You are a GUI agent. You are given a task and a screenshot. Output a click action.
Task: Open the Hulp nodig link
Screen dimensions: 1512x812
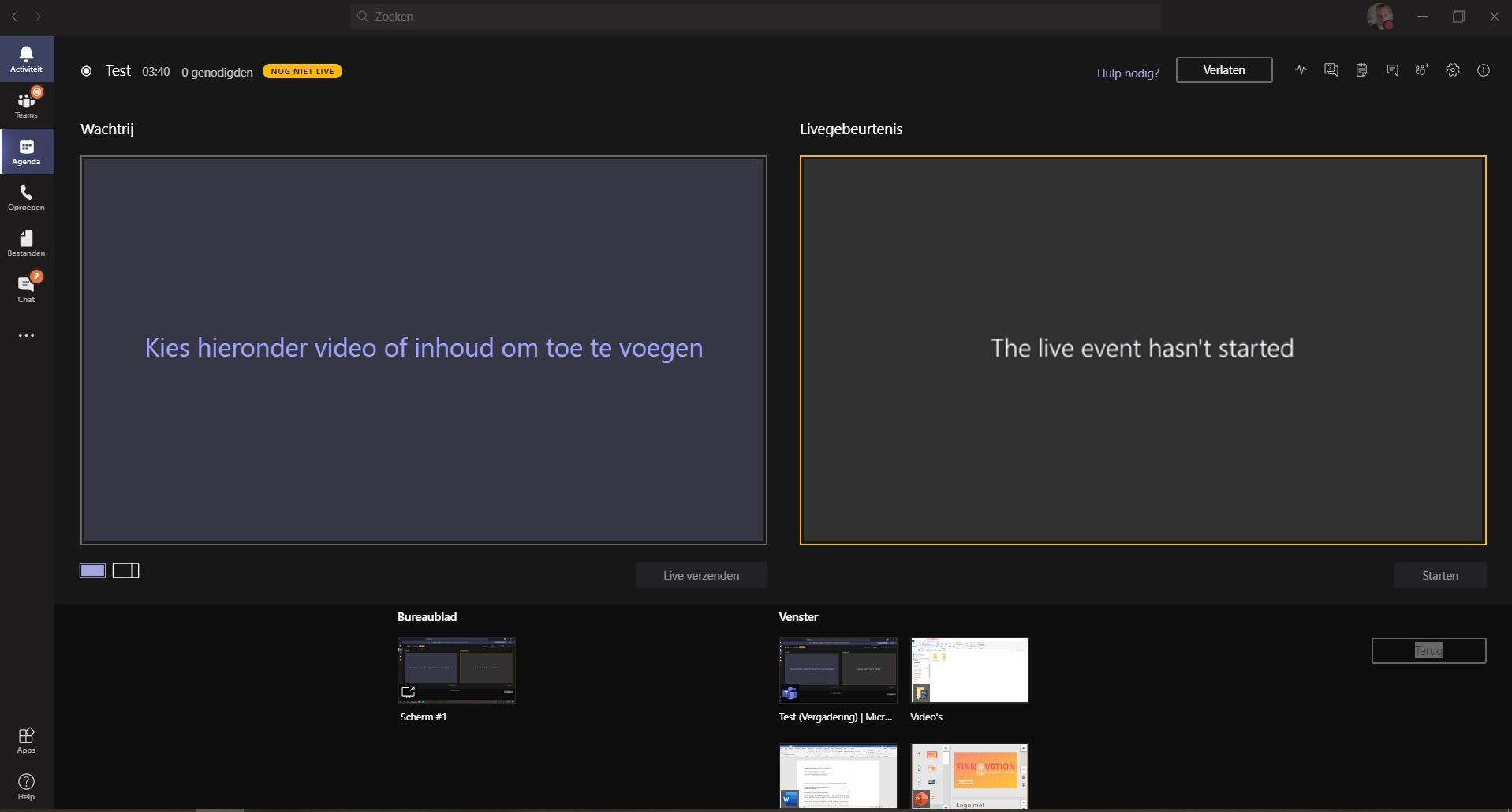tap(1127, 73)
